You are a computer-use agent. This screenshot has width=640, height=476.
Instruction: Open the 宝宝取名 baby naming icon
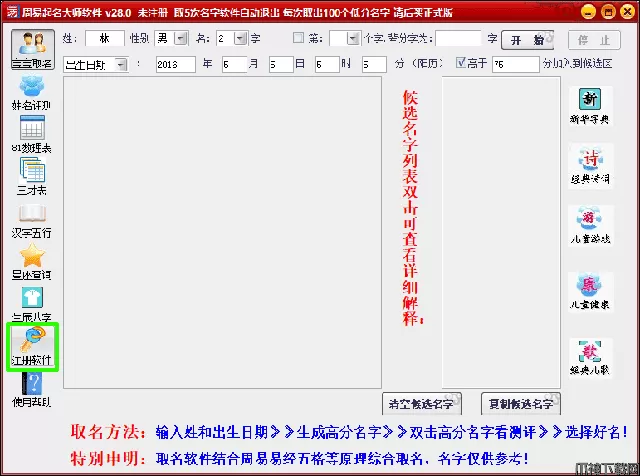[33, 49]
